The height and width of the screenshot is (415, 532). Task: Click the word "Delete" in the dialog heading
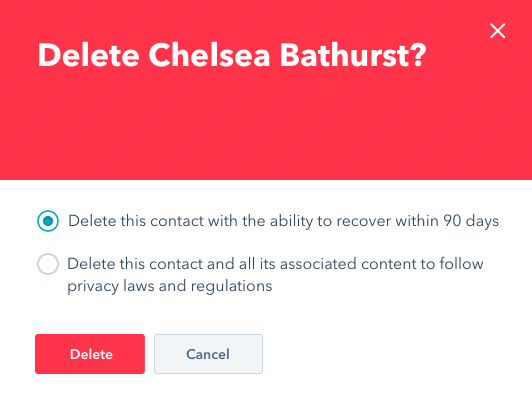[89, 55]
